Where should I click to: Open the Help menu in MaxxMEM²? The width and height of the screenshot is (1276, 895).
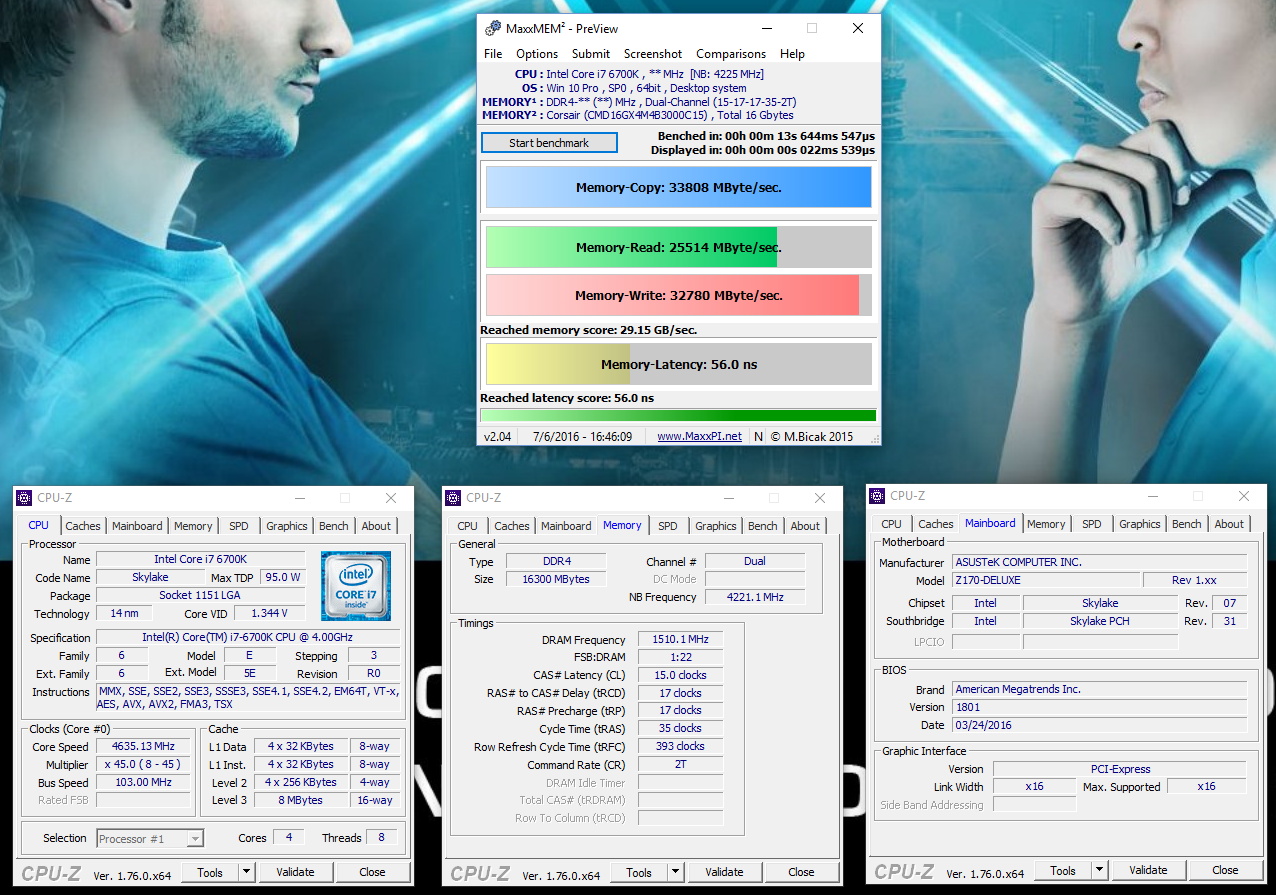tap(792, 54)
